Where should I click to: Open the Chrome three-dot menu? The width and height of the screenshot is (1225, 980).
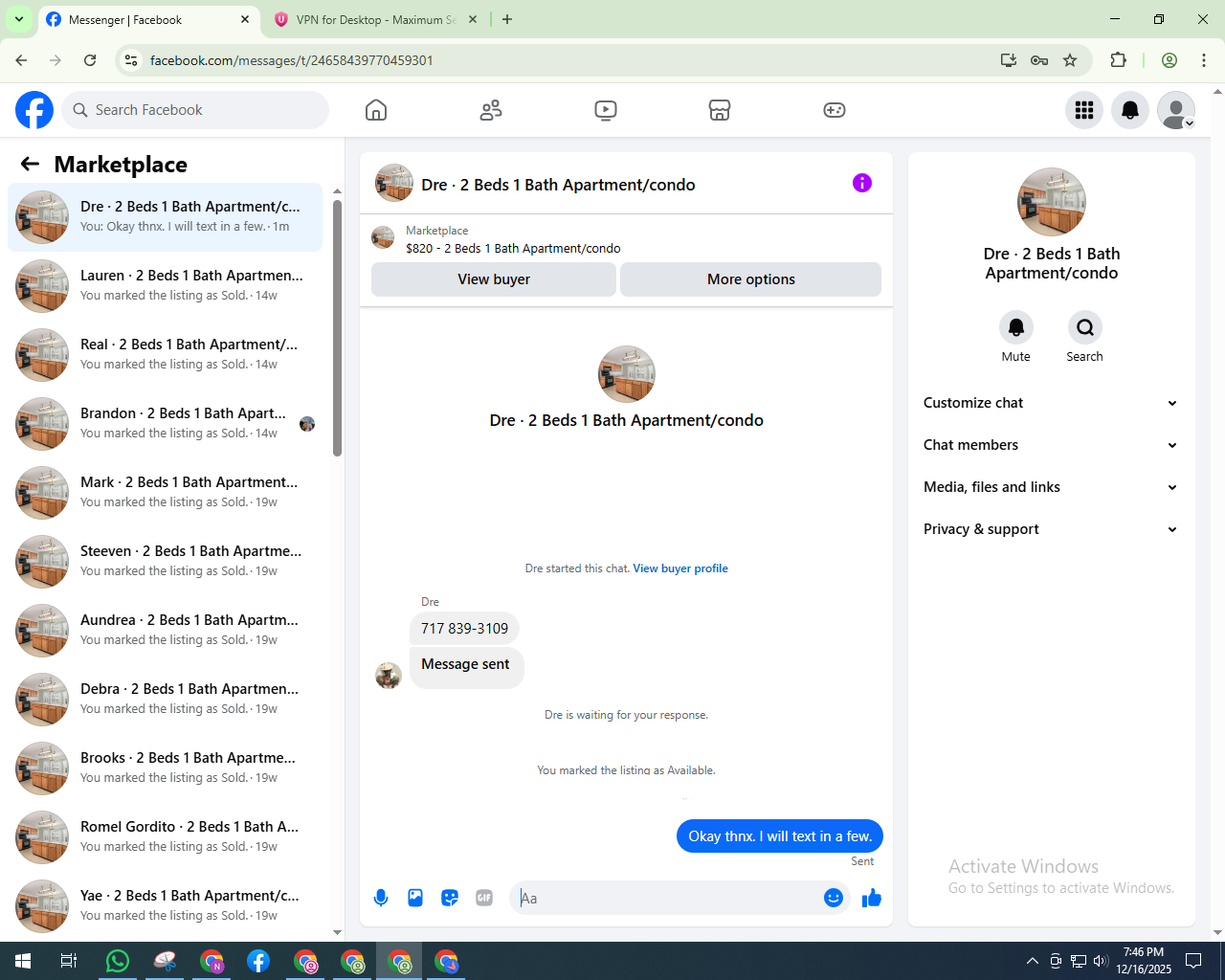[x=1204, y=60]
